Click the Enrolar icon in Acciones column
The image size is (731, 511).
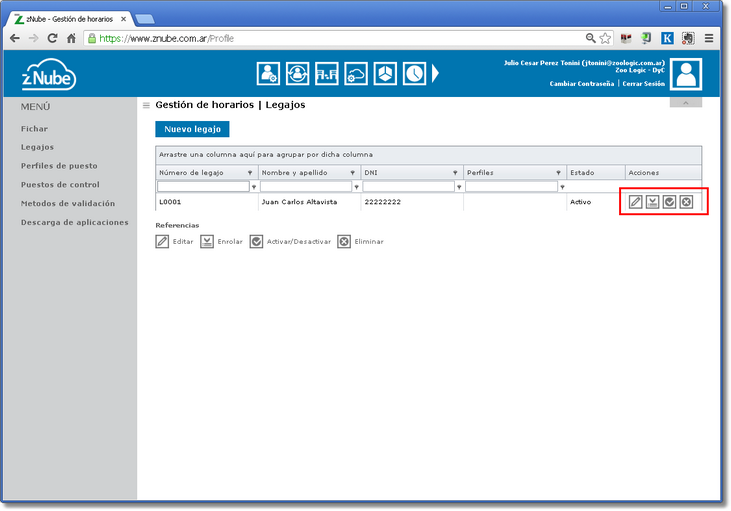click(x=652, y=202)
